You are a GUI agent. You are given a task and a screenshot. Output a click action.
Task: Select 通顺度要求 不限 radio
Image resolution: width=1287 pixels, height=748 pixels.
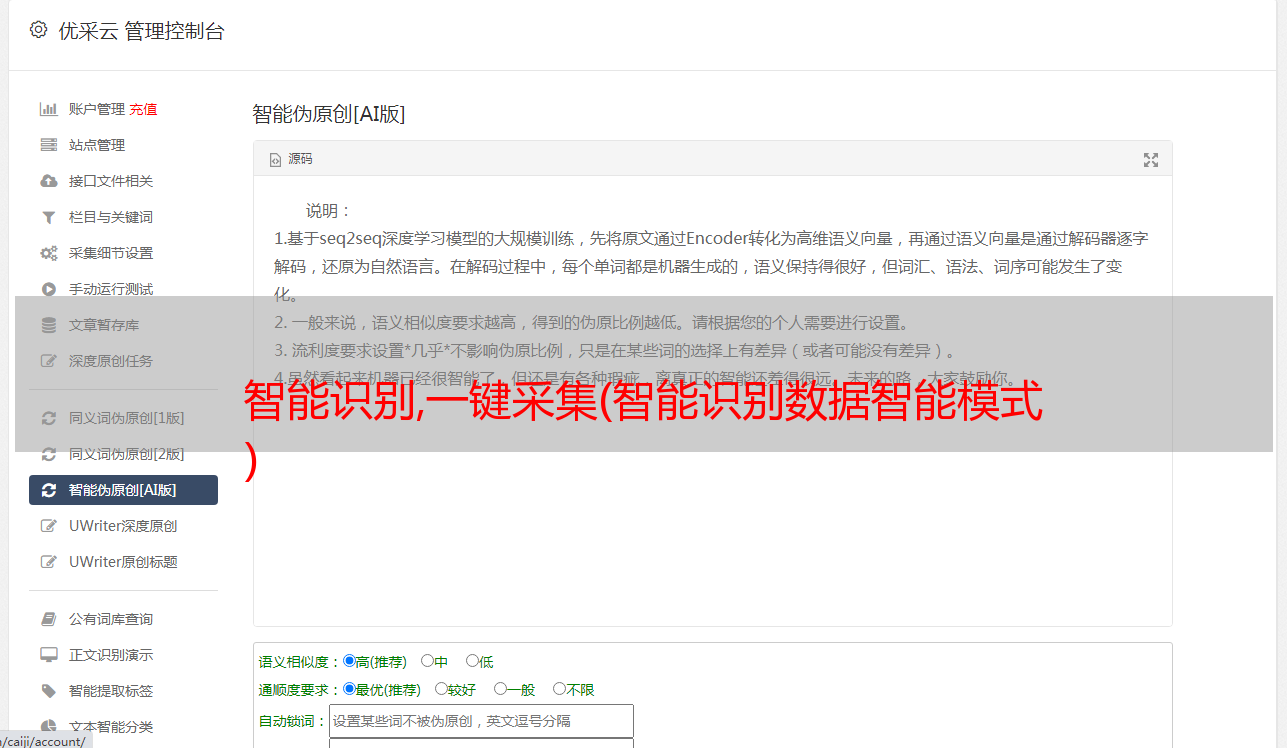(559, 689)
